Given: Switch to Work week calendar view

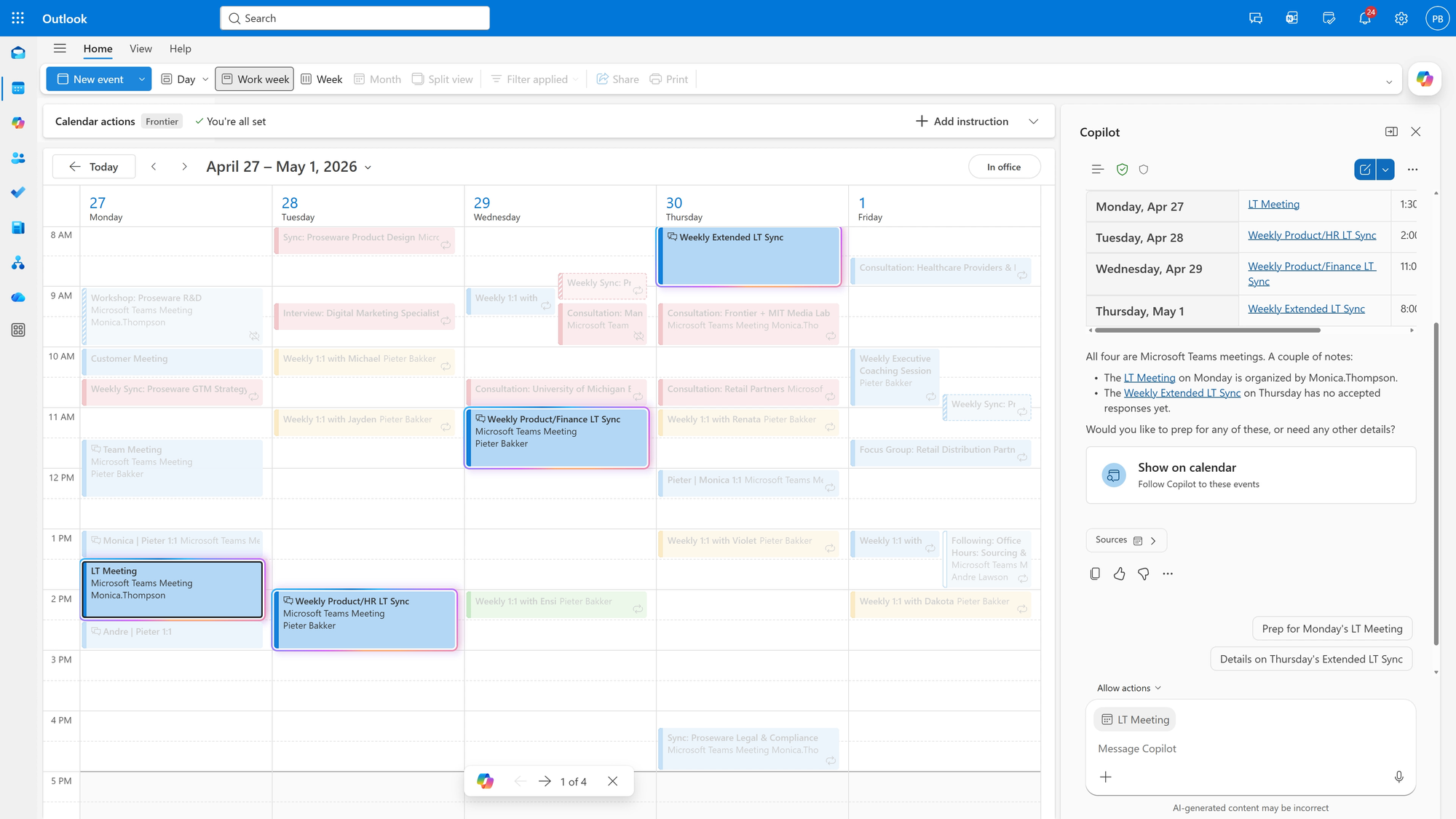Looking at the screenshot, I should 254,79.
